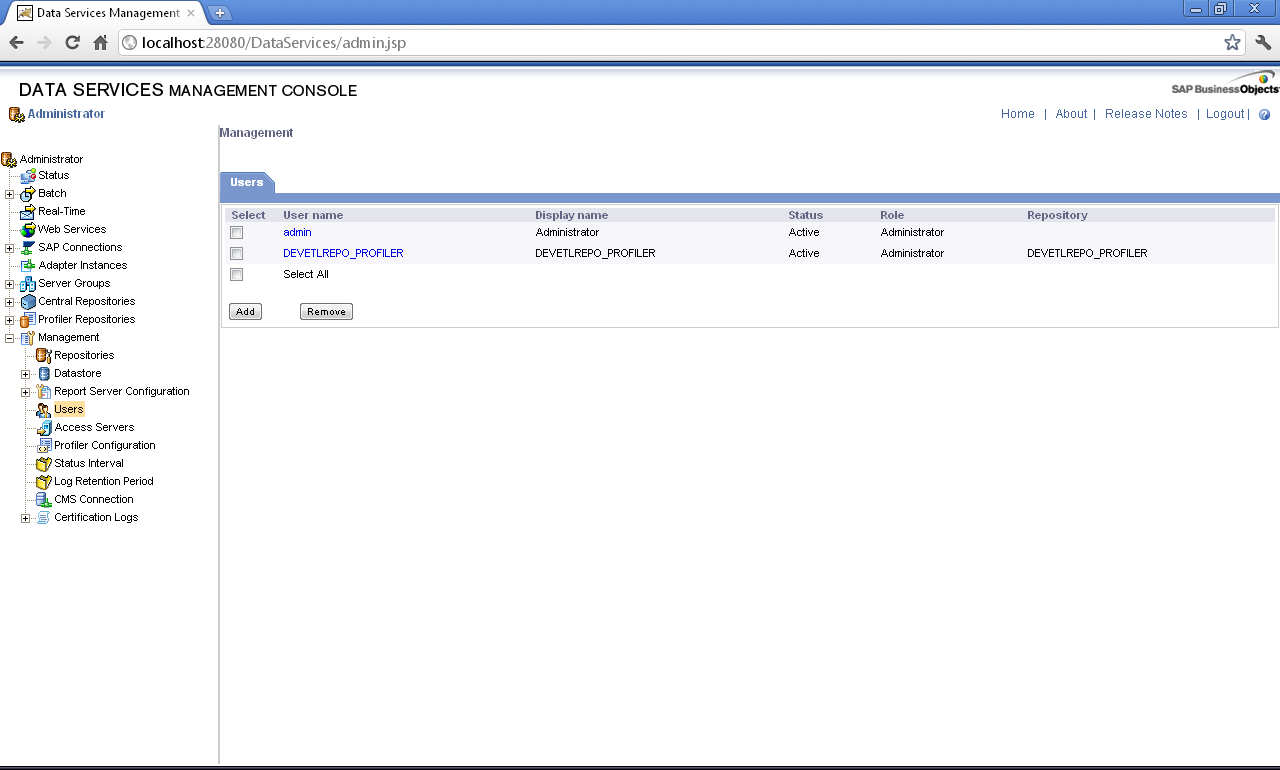The image size is (1280, 770).
Task: Click the CMS Connection icon
Action: (x=44, y=500)
